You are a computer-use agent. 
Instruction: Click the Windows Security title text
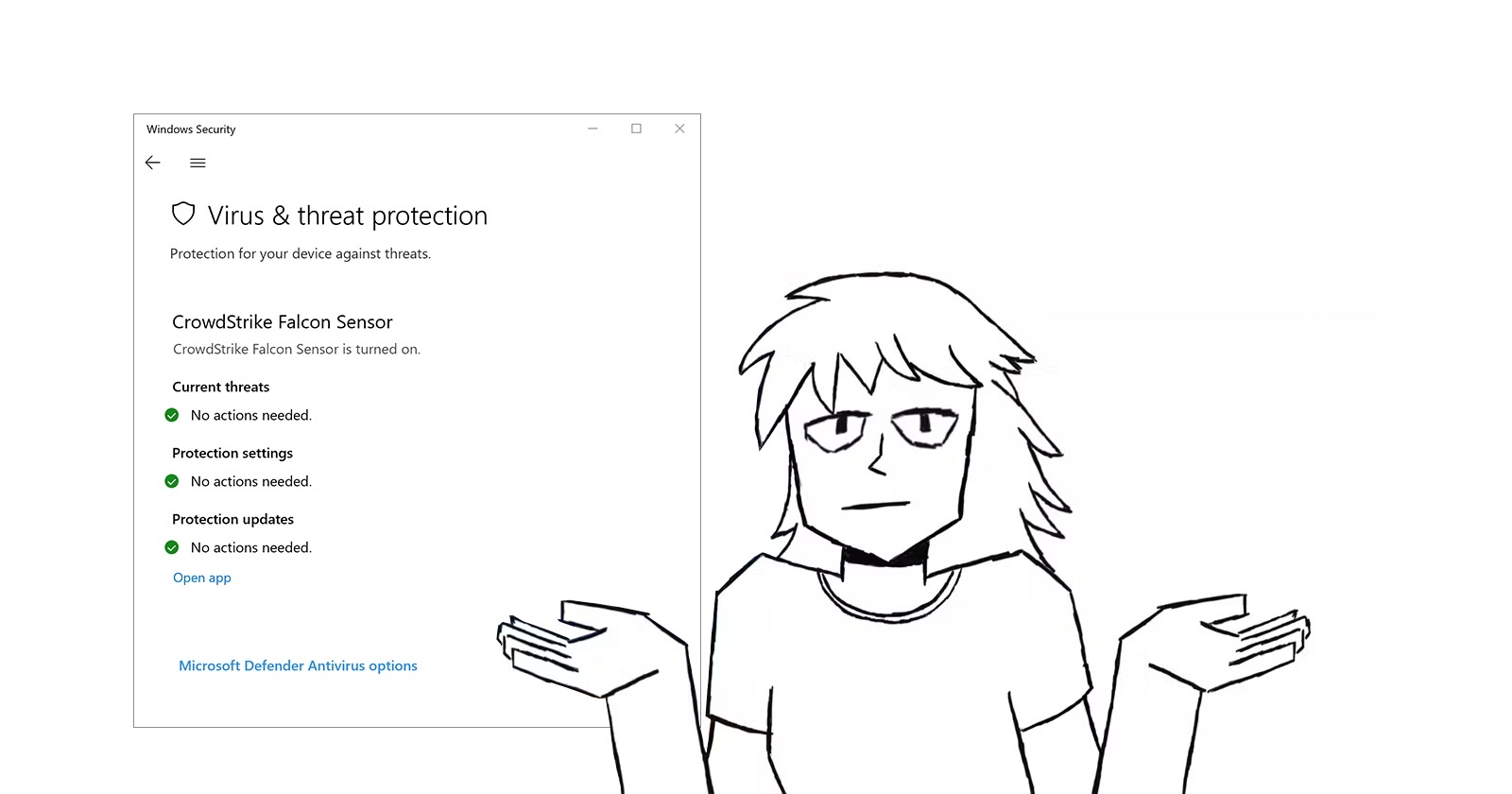pos(191,129)
